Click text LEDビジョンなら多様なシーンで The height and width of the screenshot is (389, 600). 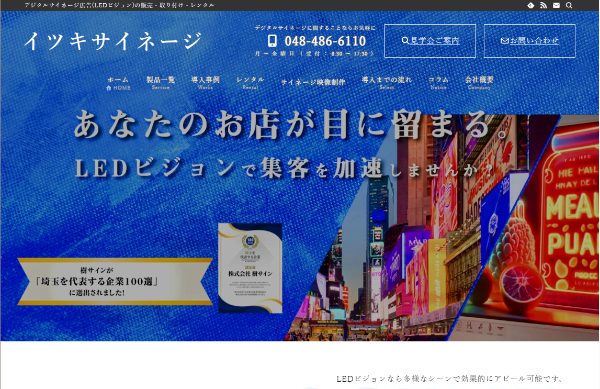click(x=450, y=379)
